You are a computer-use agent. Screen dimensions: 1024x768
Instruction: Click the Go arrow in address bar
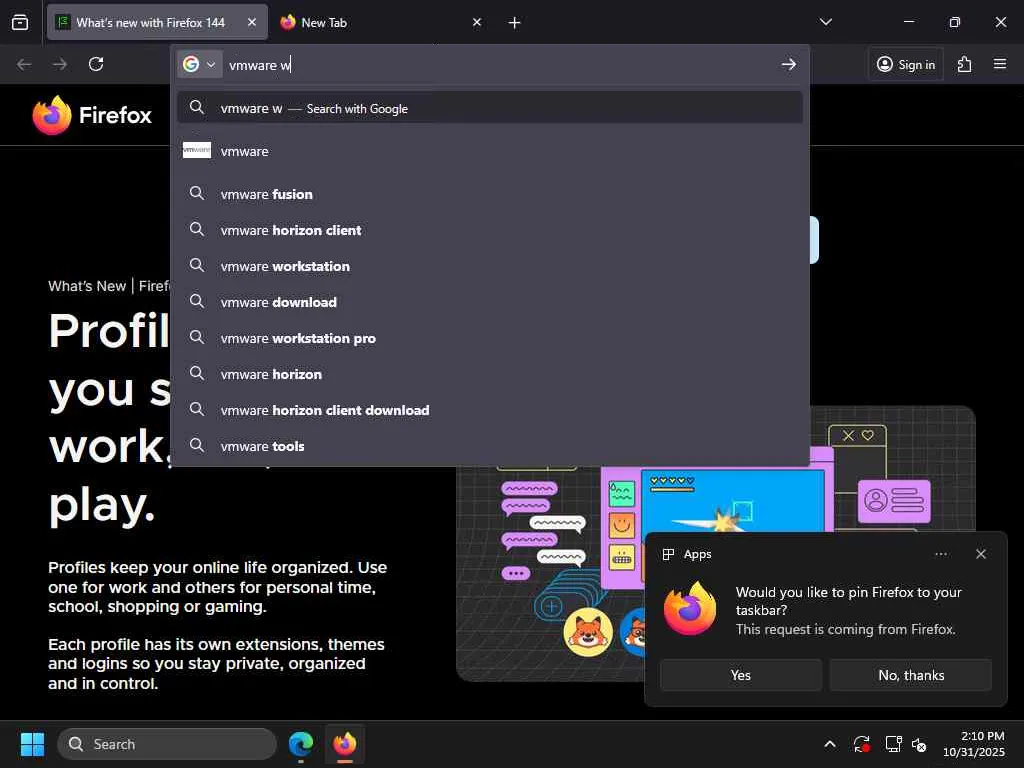789,64
